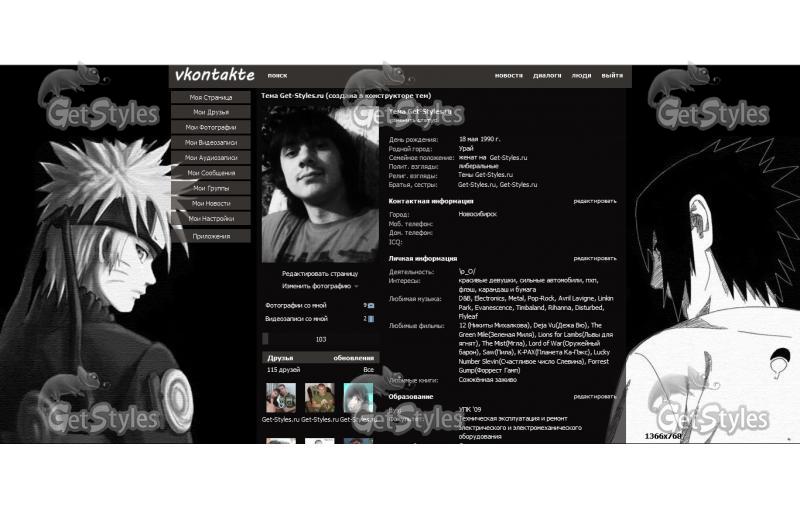This screenshot has width=800, height=509.
Task: Open videos-with-me film icon beside count 2
Action: pos(371,319)
